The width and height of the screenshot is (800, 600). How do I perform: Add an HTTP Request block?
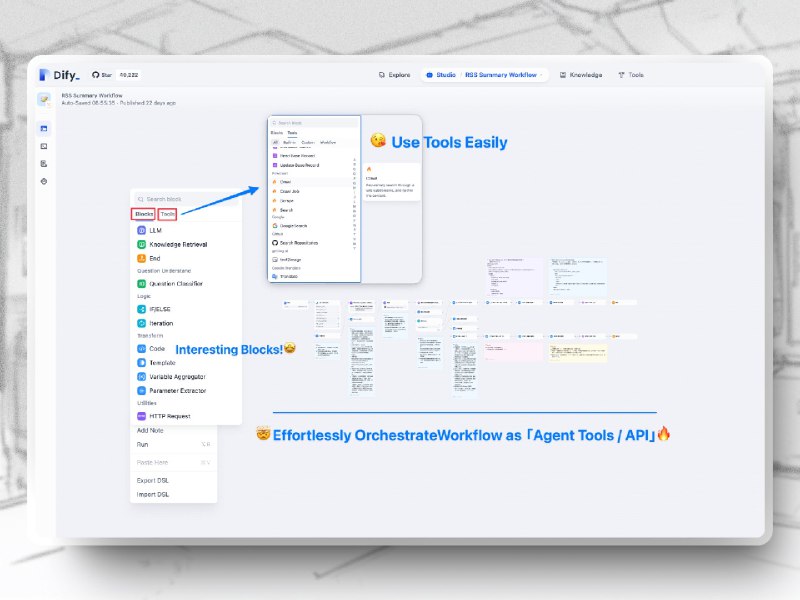(x=186, y=416)
